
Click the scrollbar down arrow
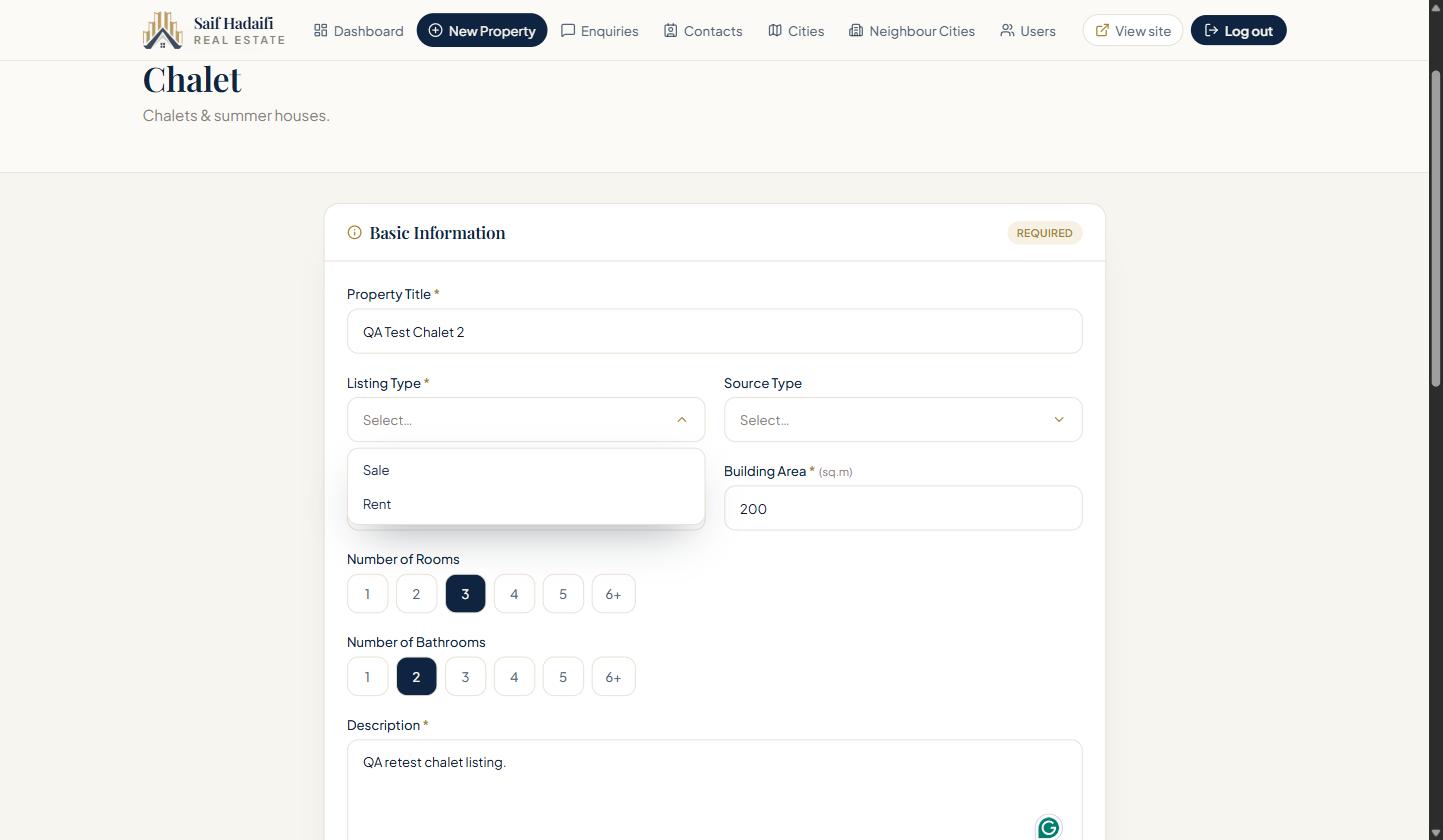pos(1436,832)
